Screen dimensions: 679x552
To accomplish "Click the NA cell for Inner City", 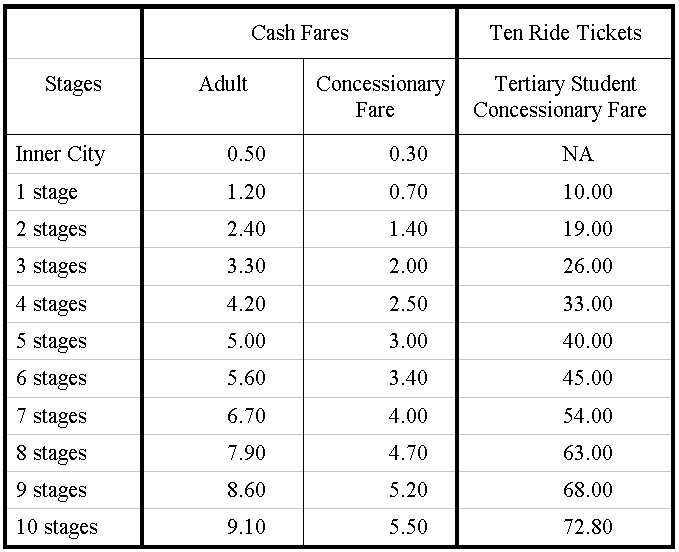I will (x=578, y=154).
